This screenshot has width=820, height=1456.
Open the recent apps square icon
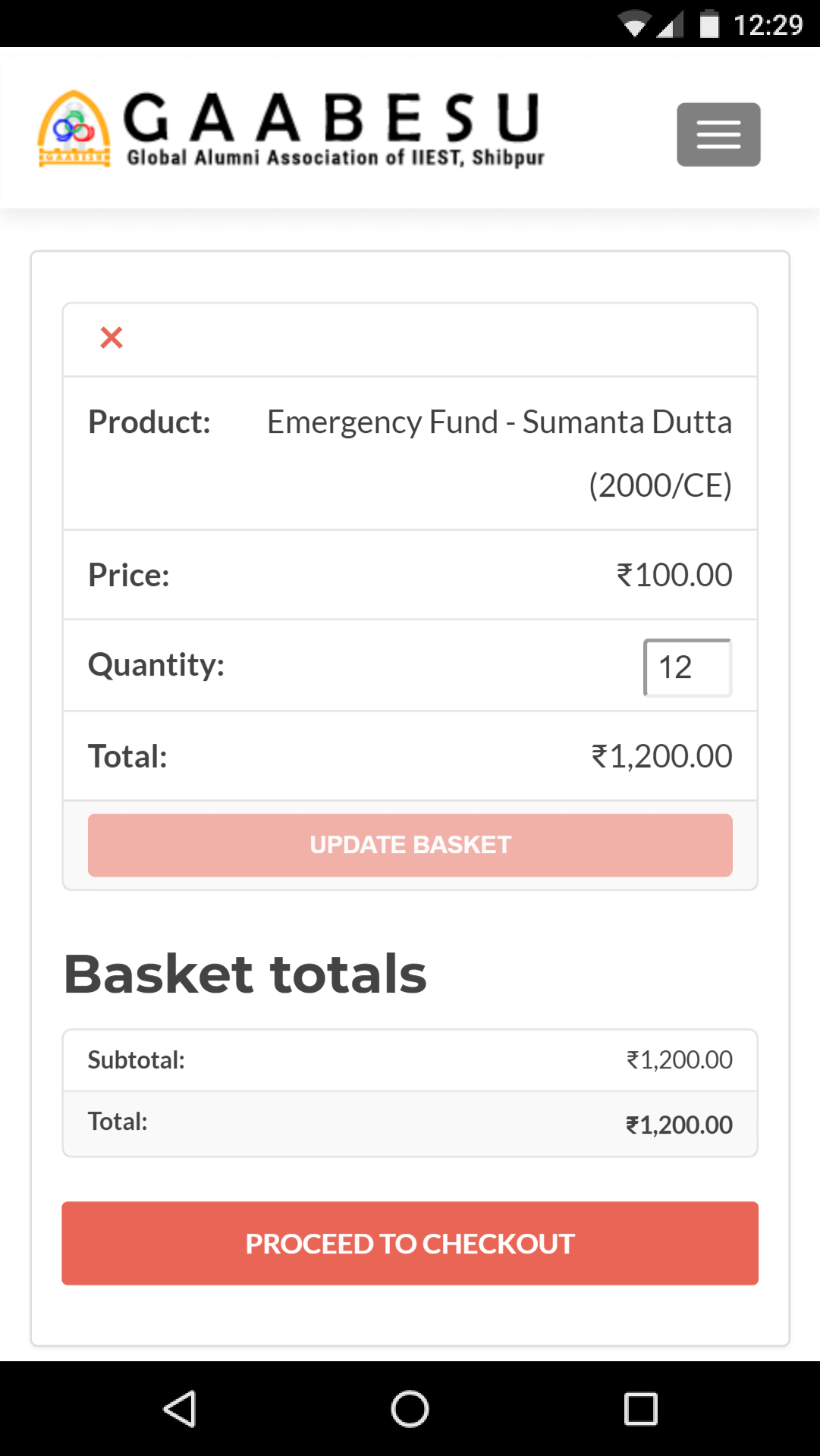click(640, 1409)
